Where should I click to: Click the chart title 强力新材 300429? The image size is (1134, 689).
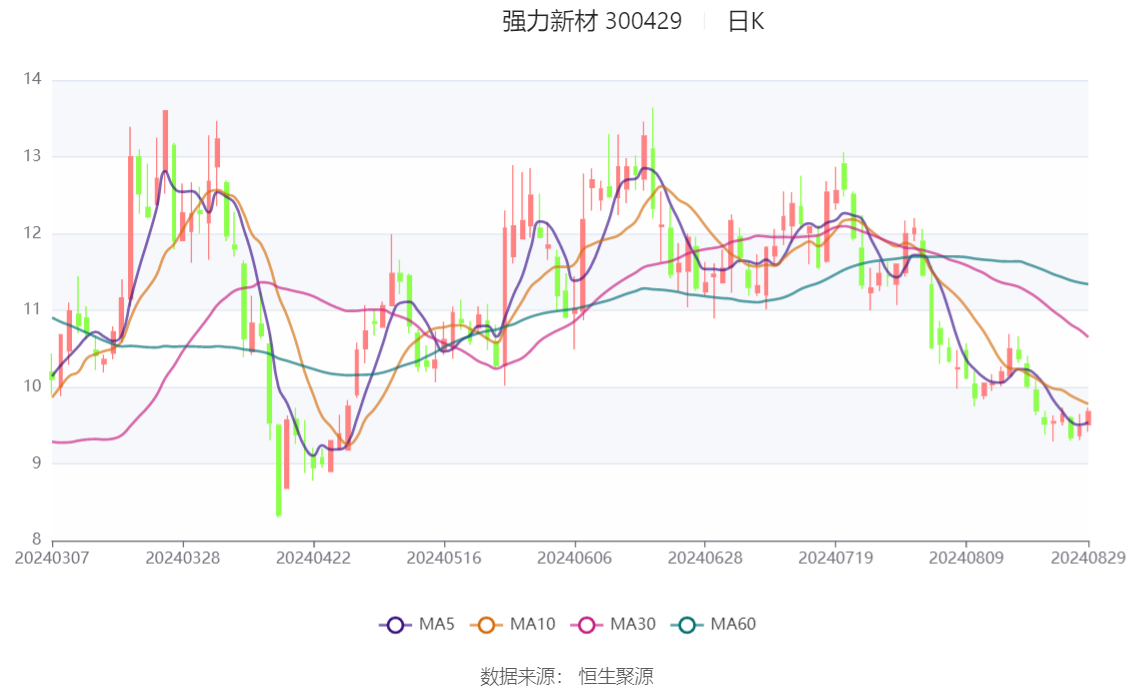592,22
